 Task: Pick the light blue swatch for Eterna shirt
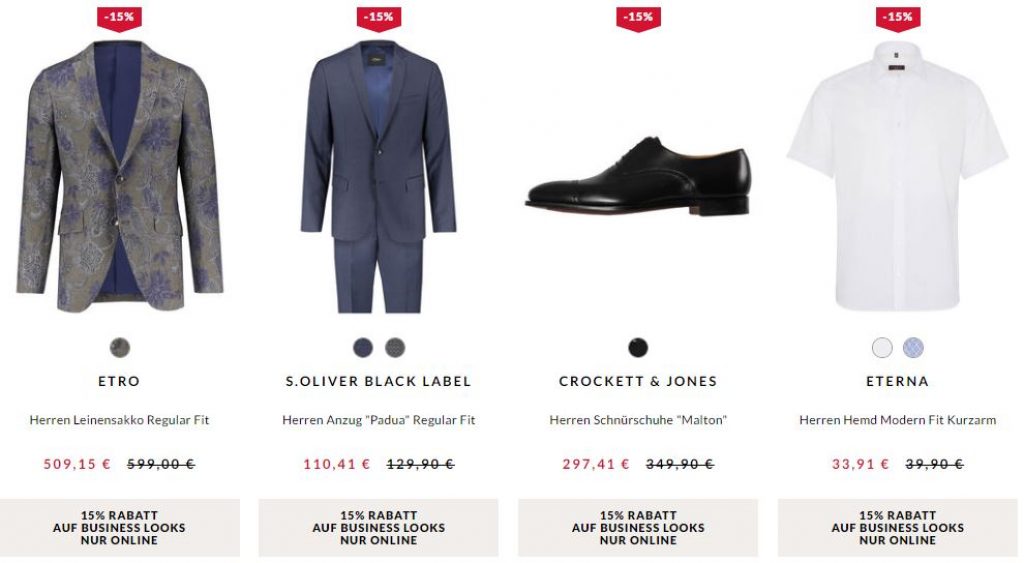[x=913, y=348]
